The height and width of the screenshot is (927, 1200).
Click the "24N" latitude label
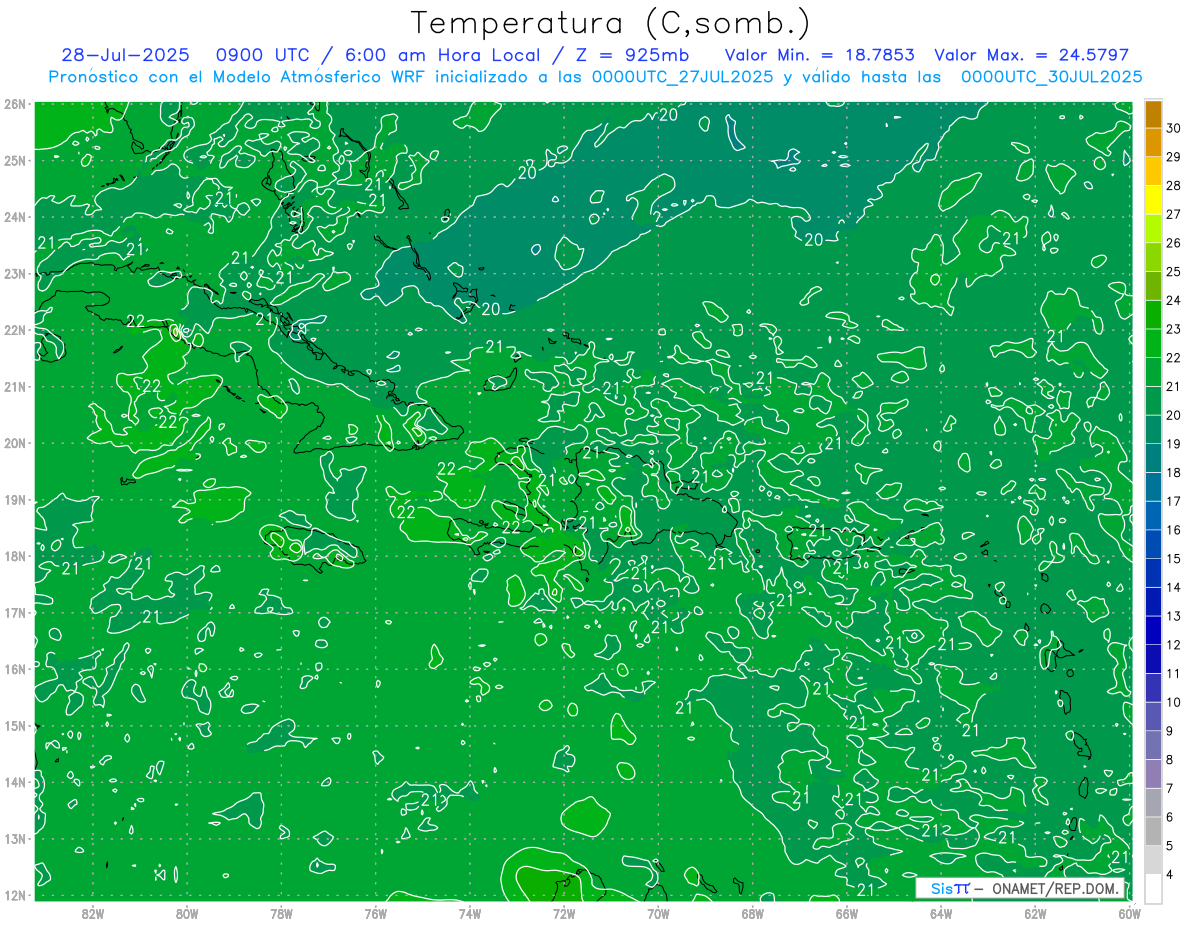pyautogui.click(x=15, y=216)
